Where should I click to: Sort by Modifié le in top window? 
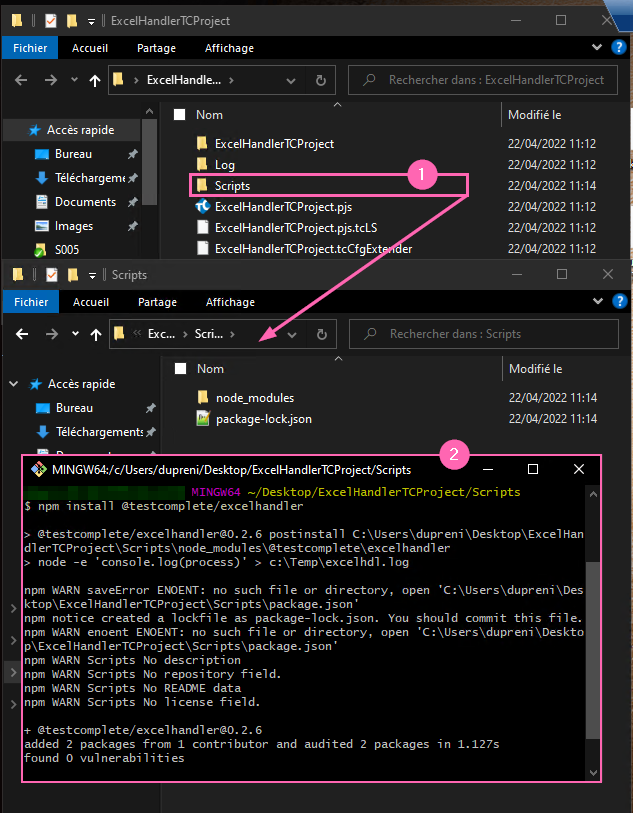tap(534, 115)
